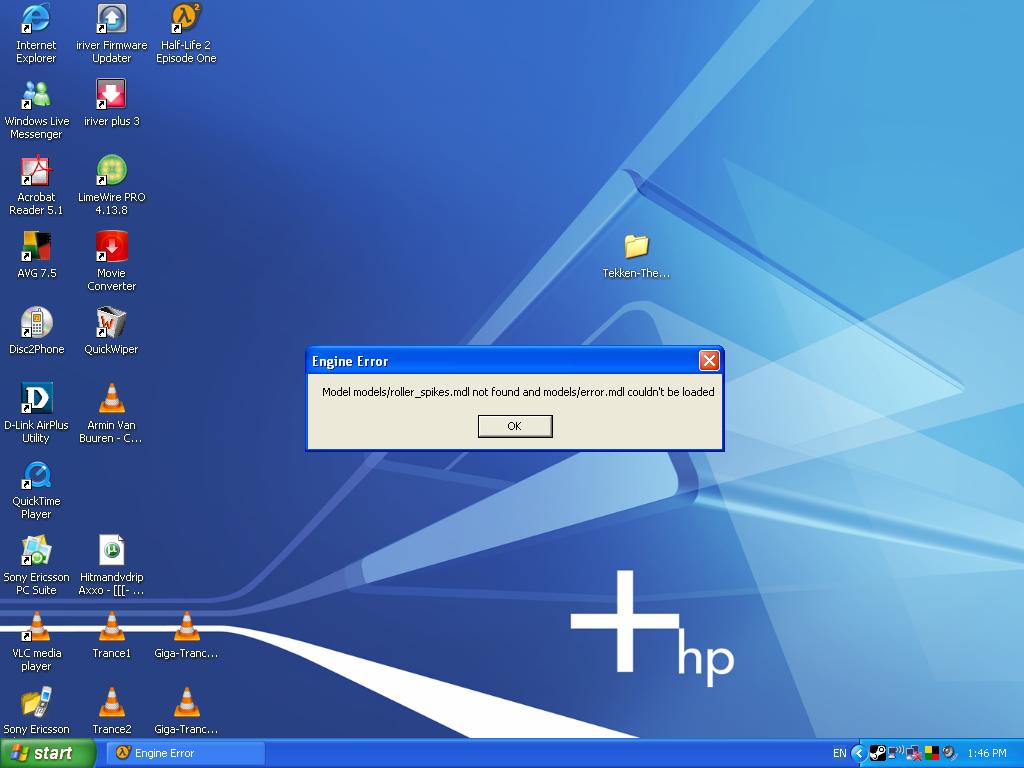This screenshot has width=1024, height=768.
Task: Click the Steam tray icon
Action: [x=878, y=753]
